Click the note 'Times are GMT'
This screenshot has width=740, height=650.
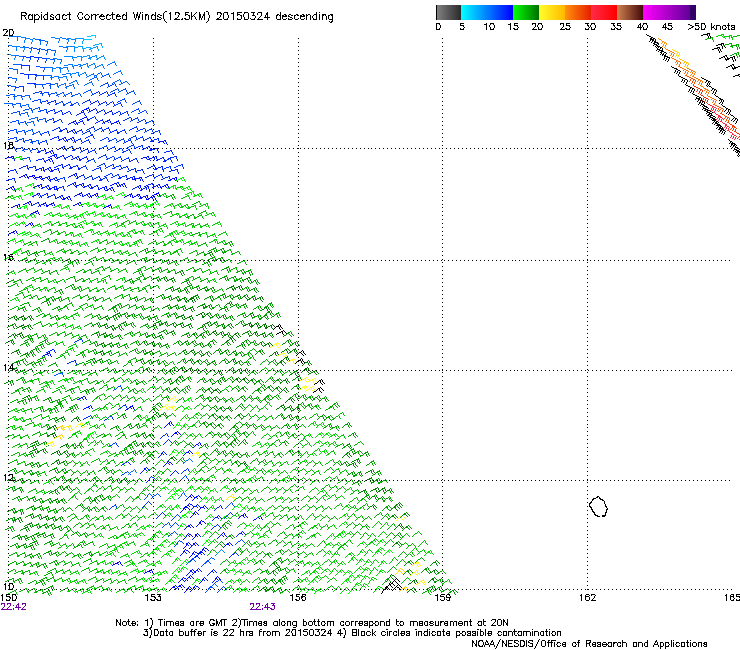point(193,623)
